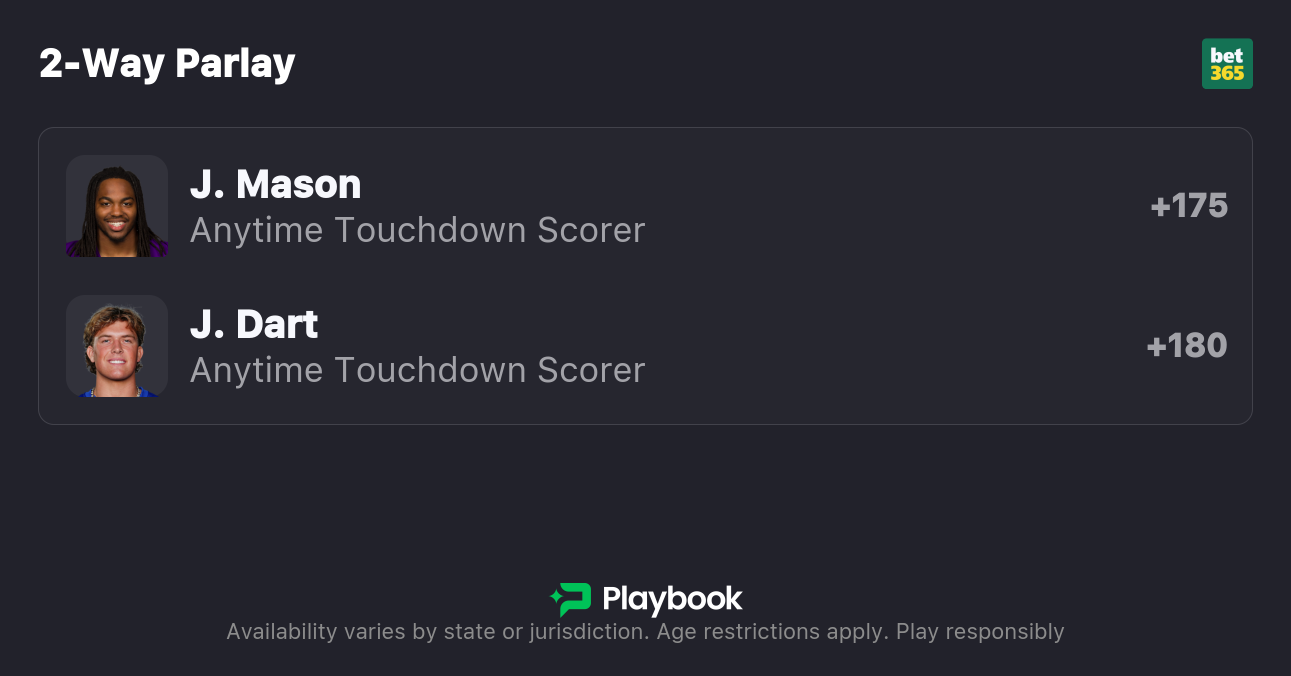Image resolution: width=1291 pixels, height=676 pixels.
Task: Click the bet365 sportsbook logo
Action: click(x=1227, y=64)
